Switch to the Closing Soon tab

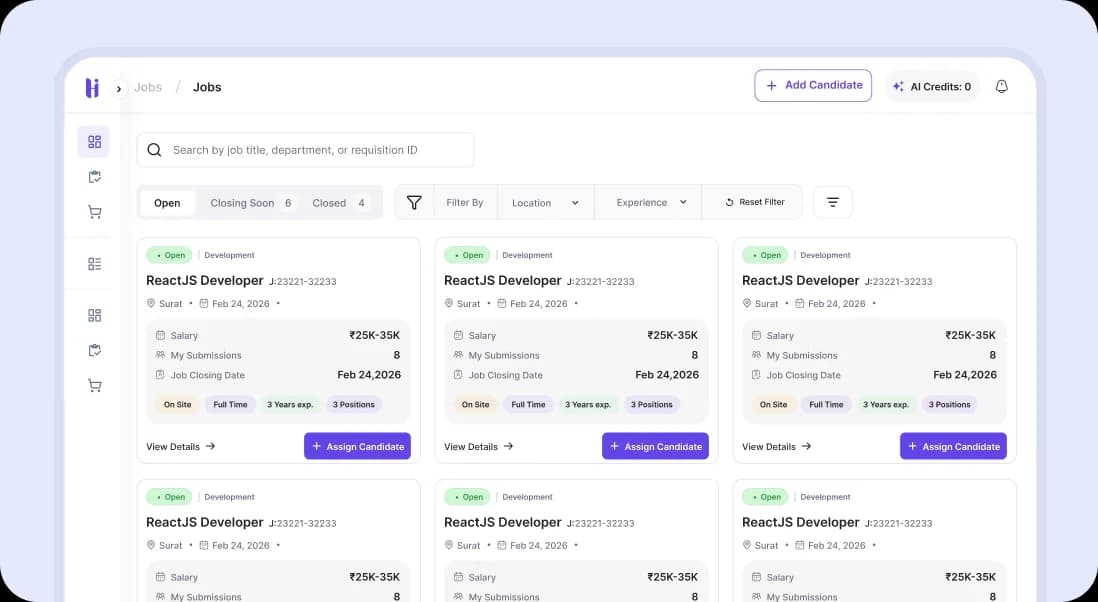251,203
